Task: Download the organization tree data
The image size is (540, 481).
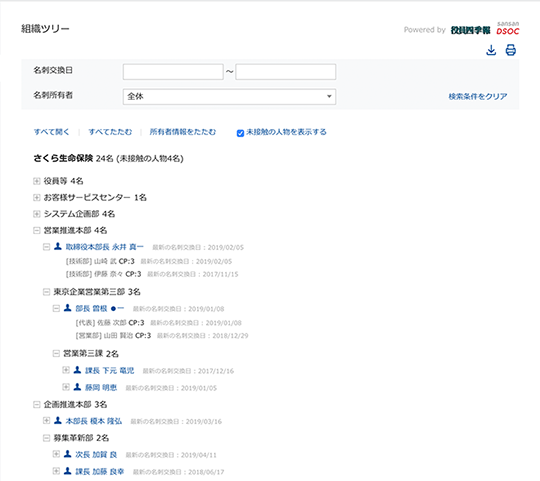Action: click(x=491, y=50)
